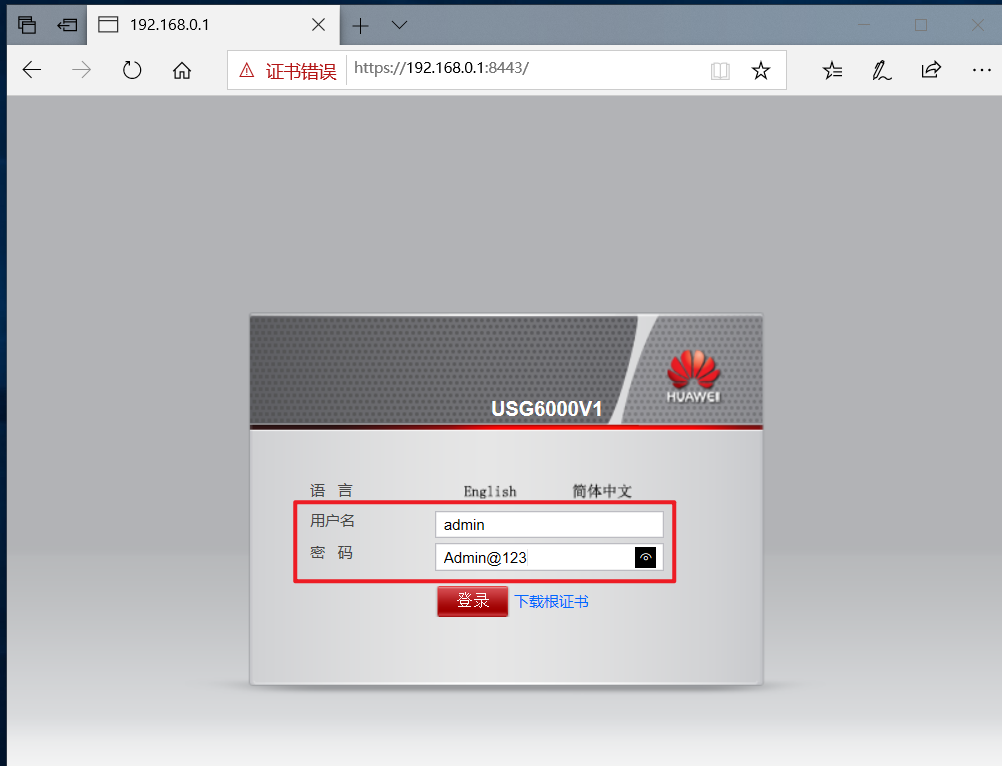Switch to reading view icon
The height and width of the screenshot is (766, 1002).
720,70
